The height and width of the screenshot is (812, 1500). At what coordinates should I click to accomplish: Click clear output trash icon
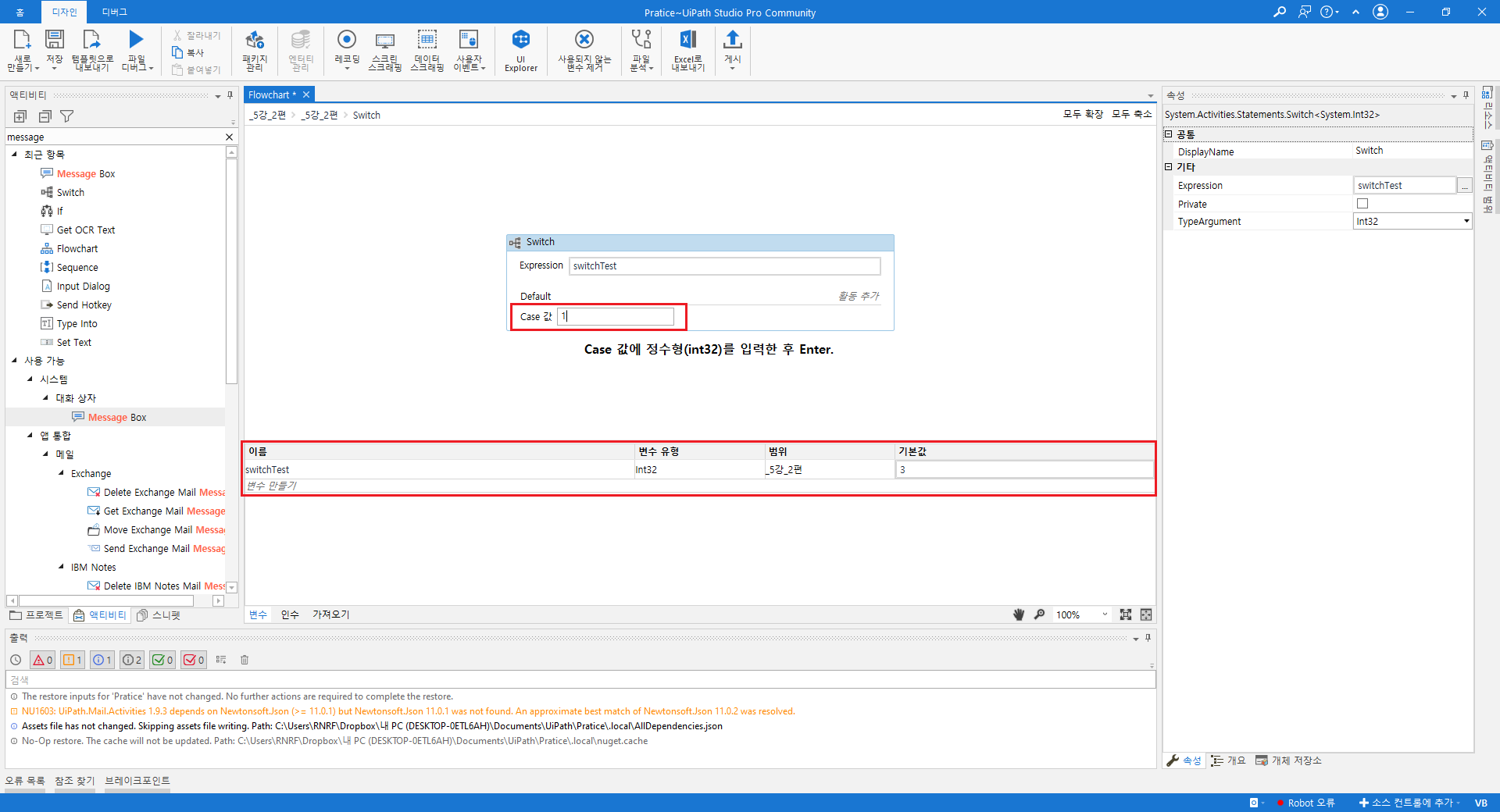(245, 660)
